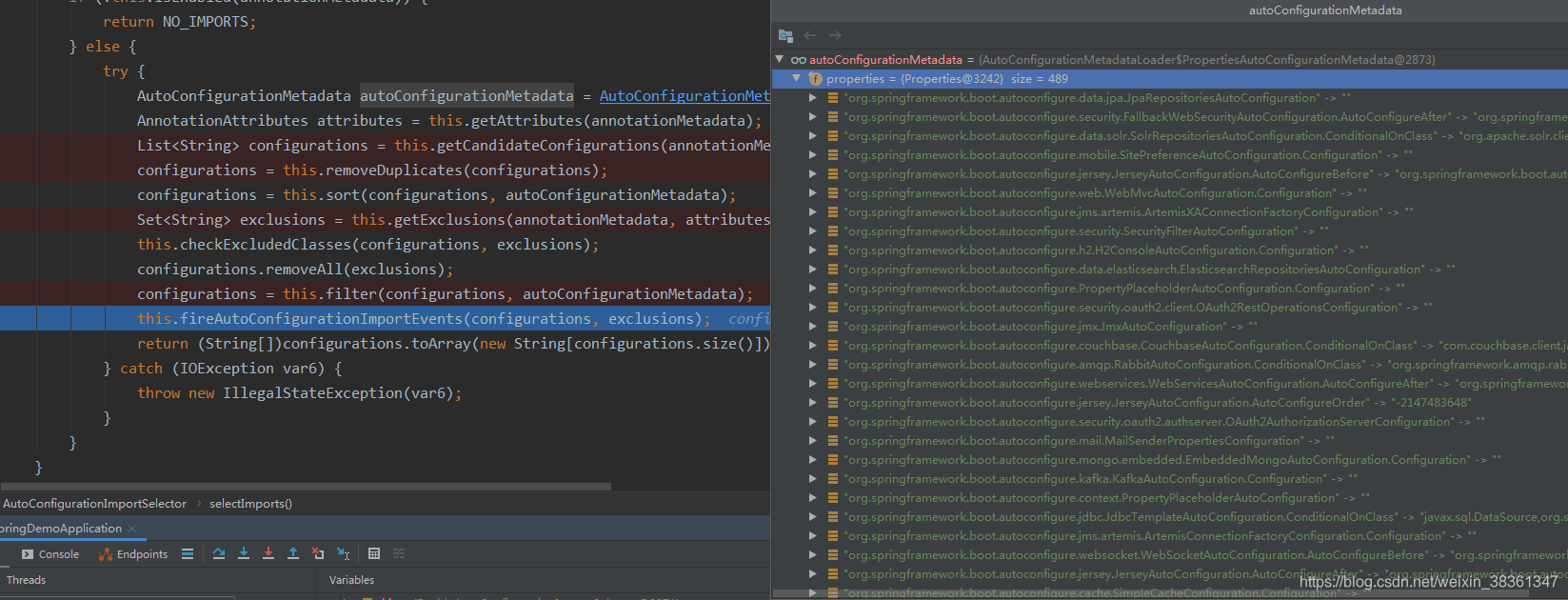Click the Trace Current Stream Chain icon
1568x600 pixels.
point(399,553)
